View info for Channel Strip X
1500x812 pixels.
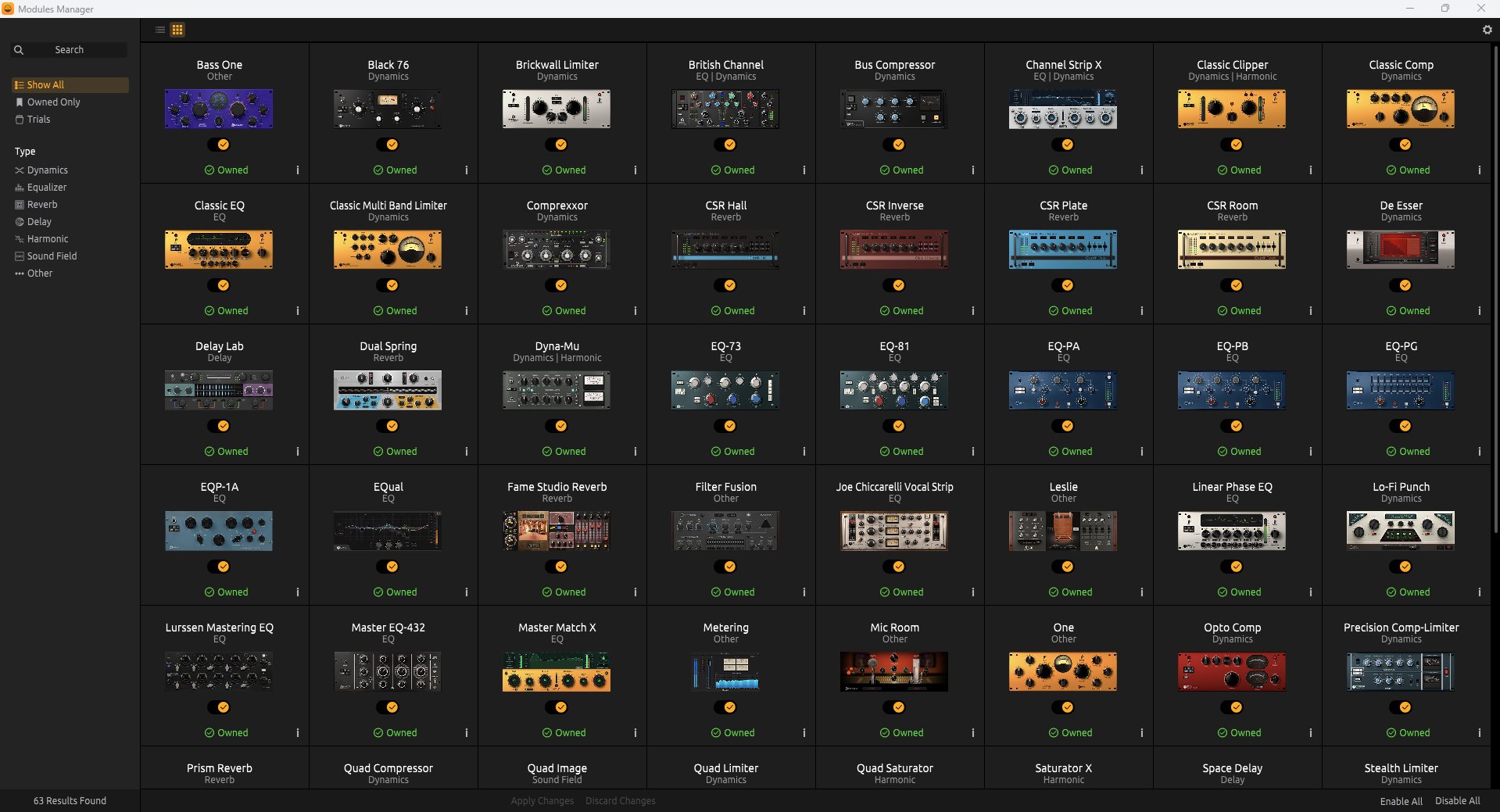point(1142,170)
